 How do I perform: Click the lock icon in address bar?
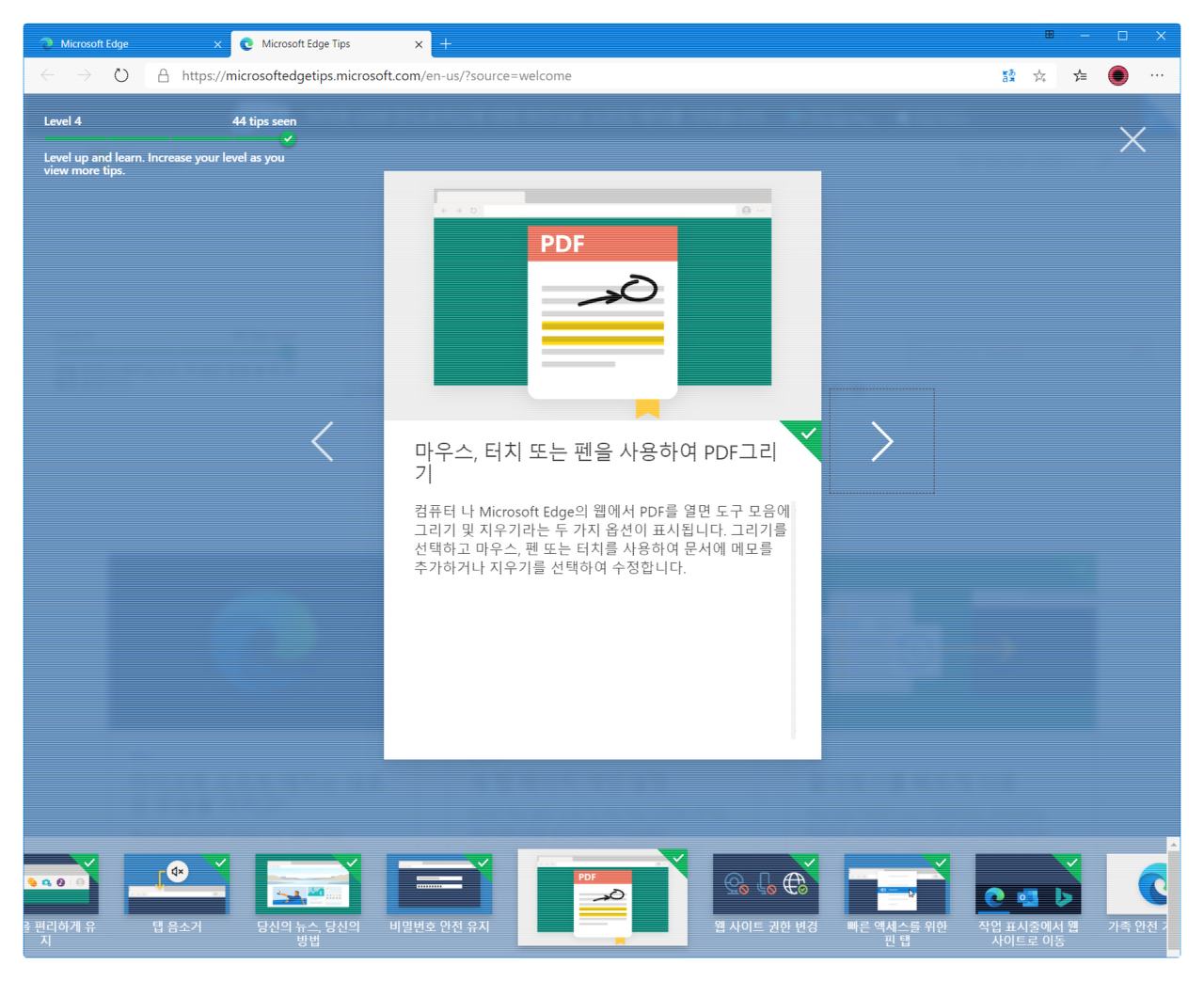[164, 75]
